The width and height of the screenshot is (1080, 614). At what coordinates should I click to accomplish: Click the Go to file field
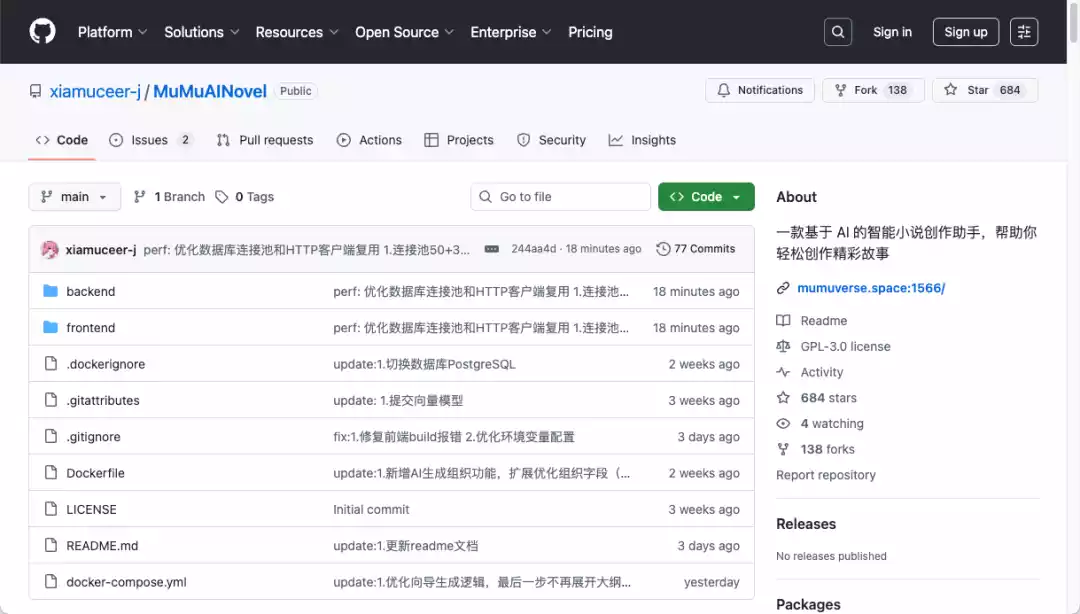(x=560, y=197)
